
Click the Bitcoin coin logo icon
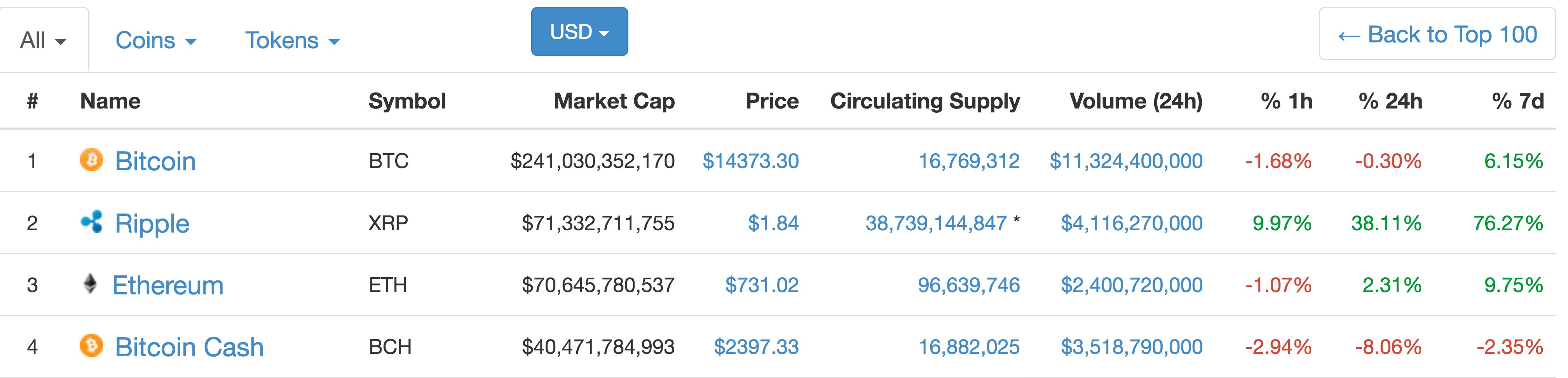tap(91, 160)
